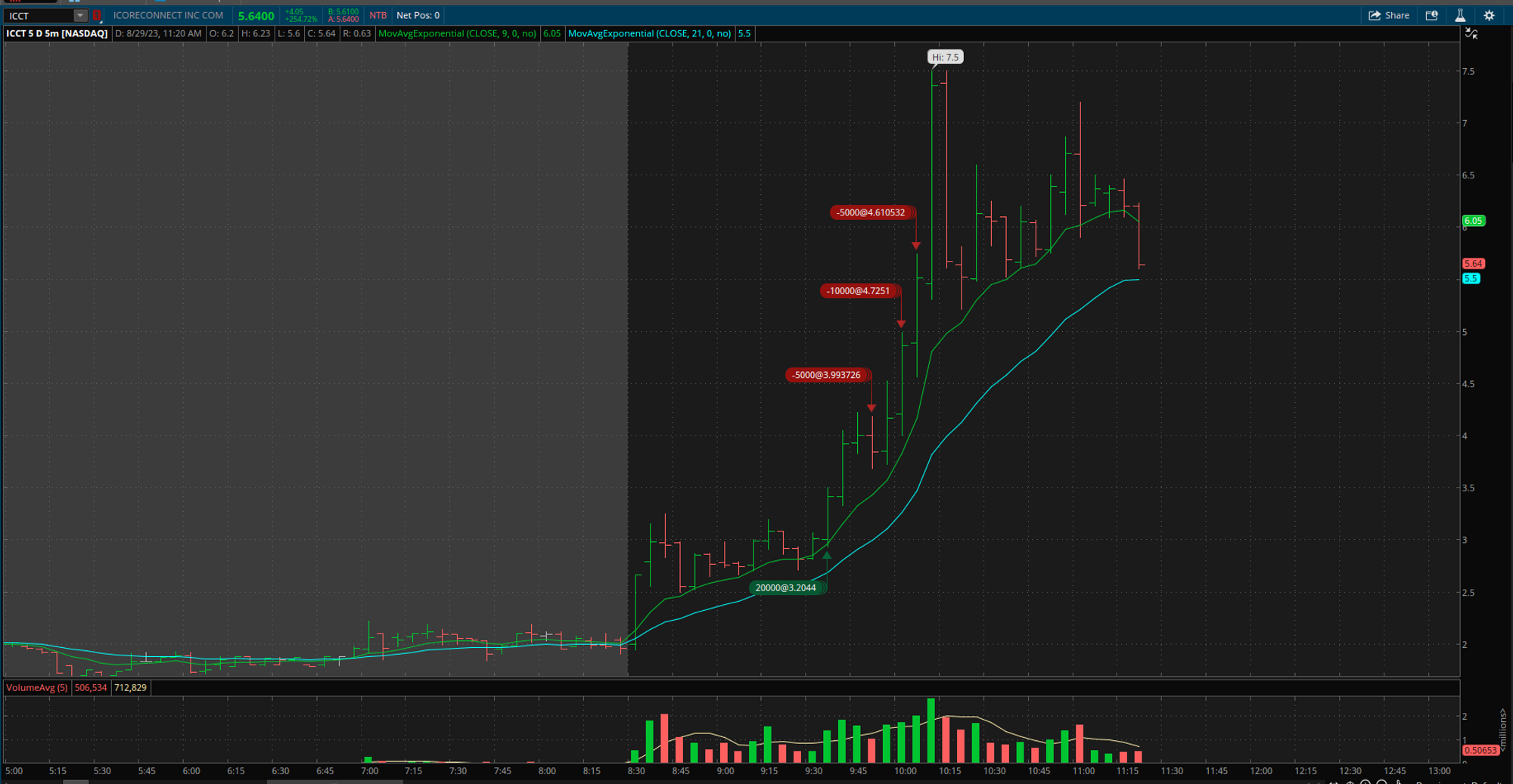Screen dimensions: 1513x784
Task: Click the 7.5 price axis label
Action: [1468, 72]
